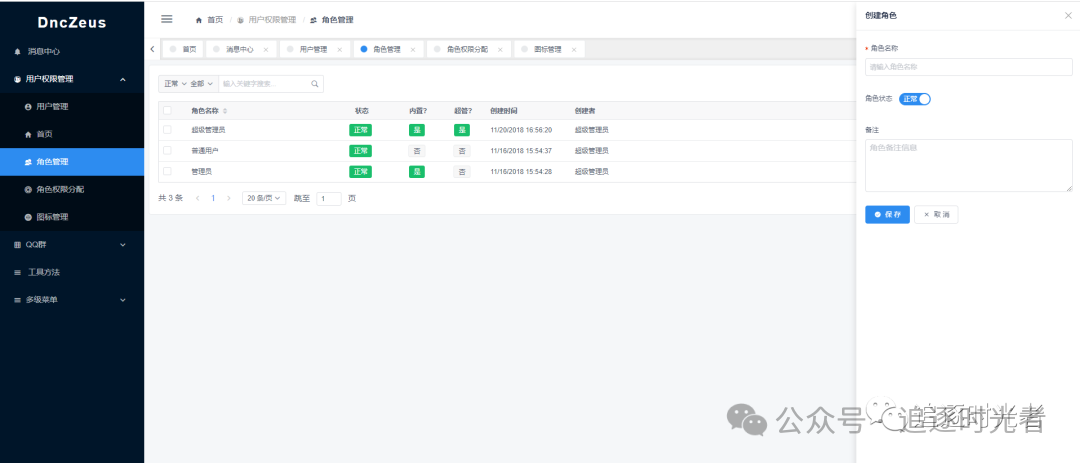Viewport: 1080px width, 463px height.
Task: Click the 管理员 role name cell
Action: click(x=201, y=171)
